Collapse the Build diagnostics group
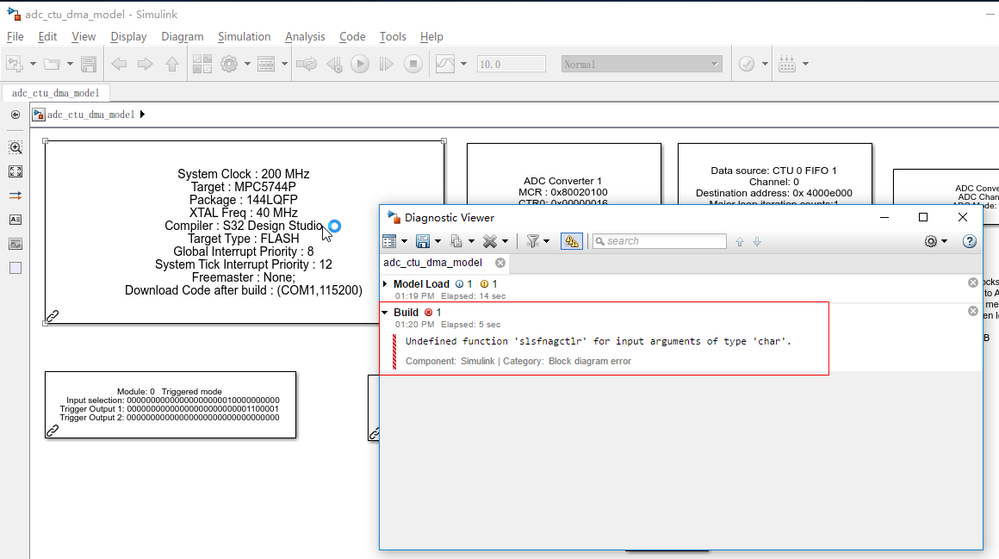The width and height of the screenshot is (999, 559). tap(385, 312)
